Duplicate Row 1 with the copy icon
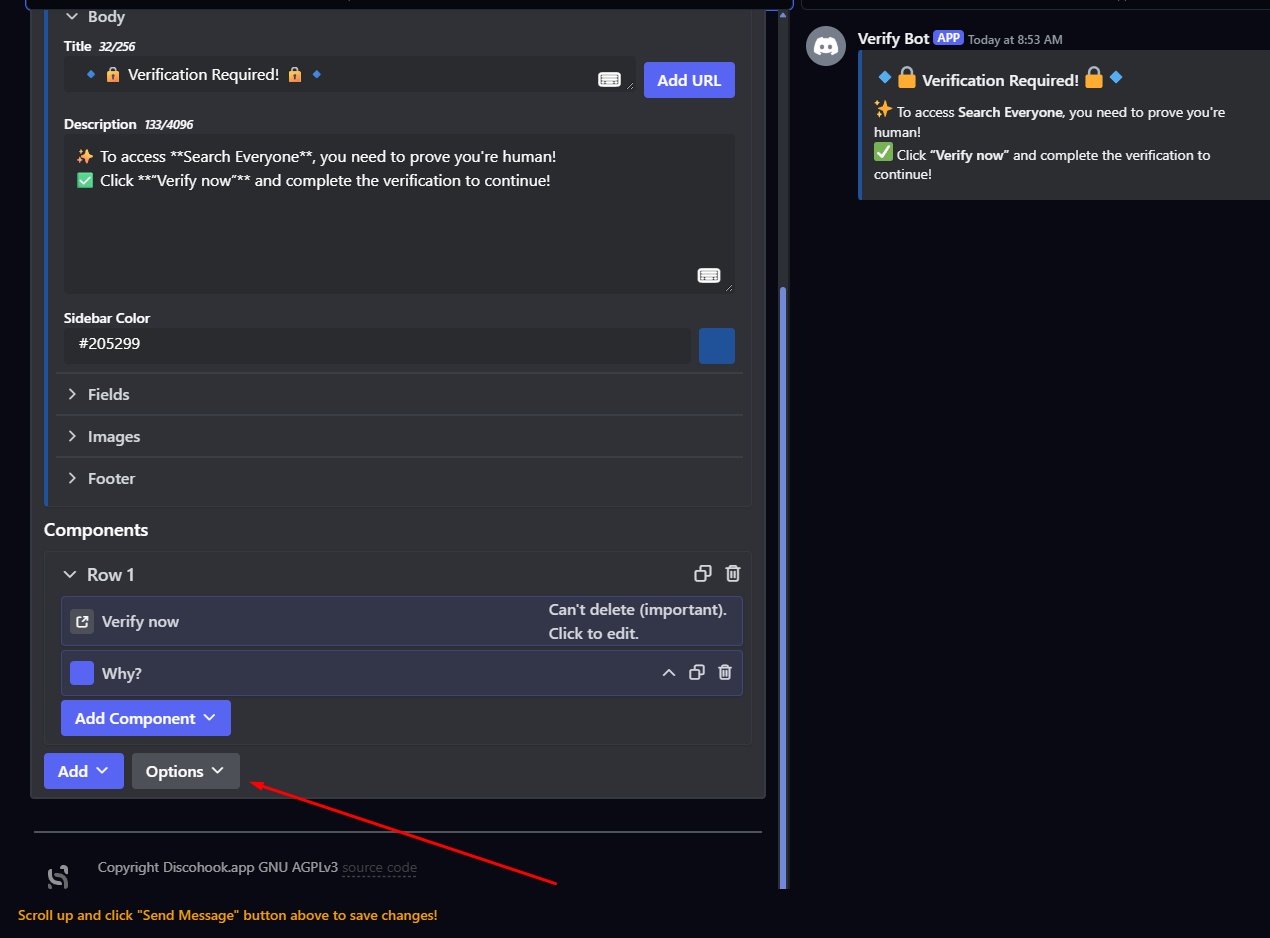This screenshot has height=938, width=1270. 703,574
